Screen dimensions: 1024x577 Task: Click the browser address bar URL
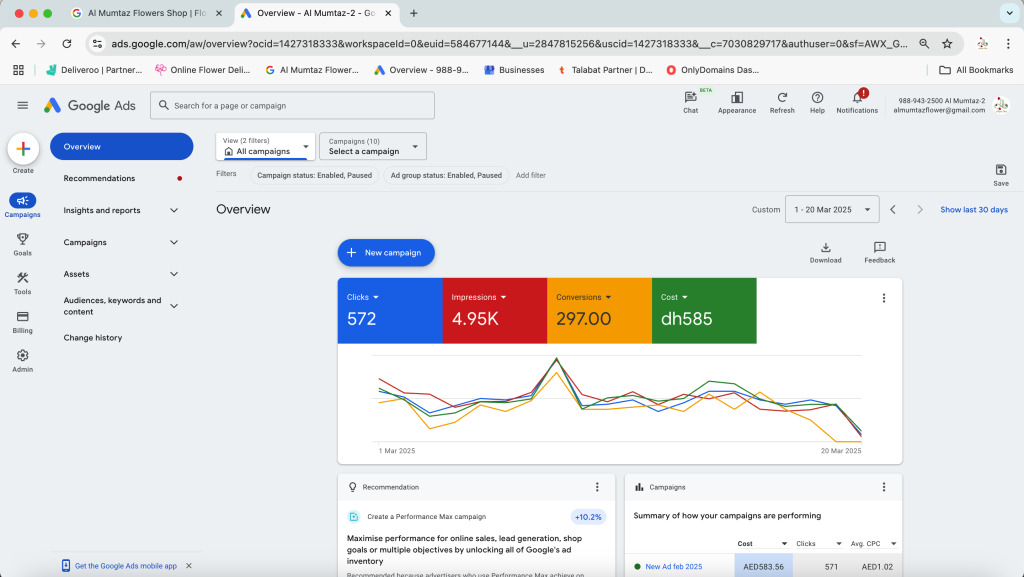(509, 44)
